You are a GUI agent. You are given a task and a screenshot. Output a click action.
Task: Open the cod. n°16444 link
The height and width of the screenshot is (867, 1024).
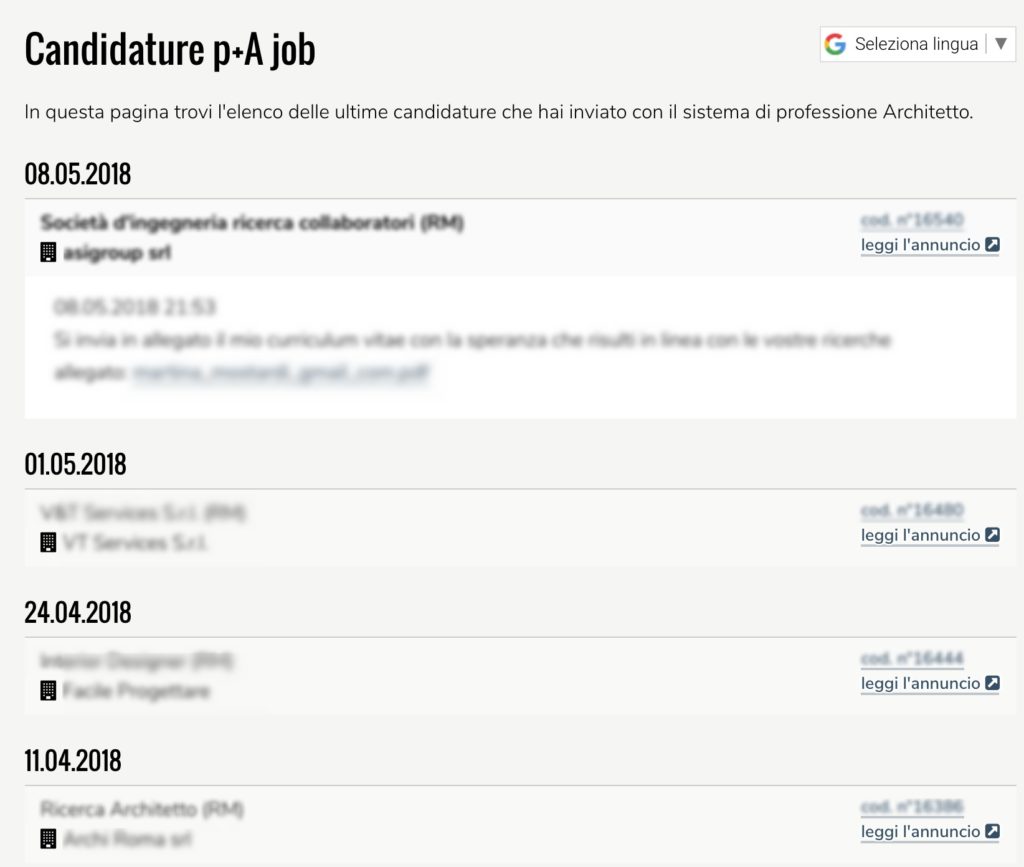pos(912,659)
